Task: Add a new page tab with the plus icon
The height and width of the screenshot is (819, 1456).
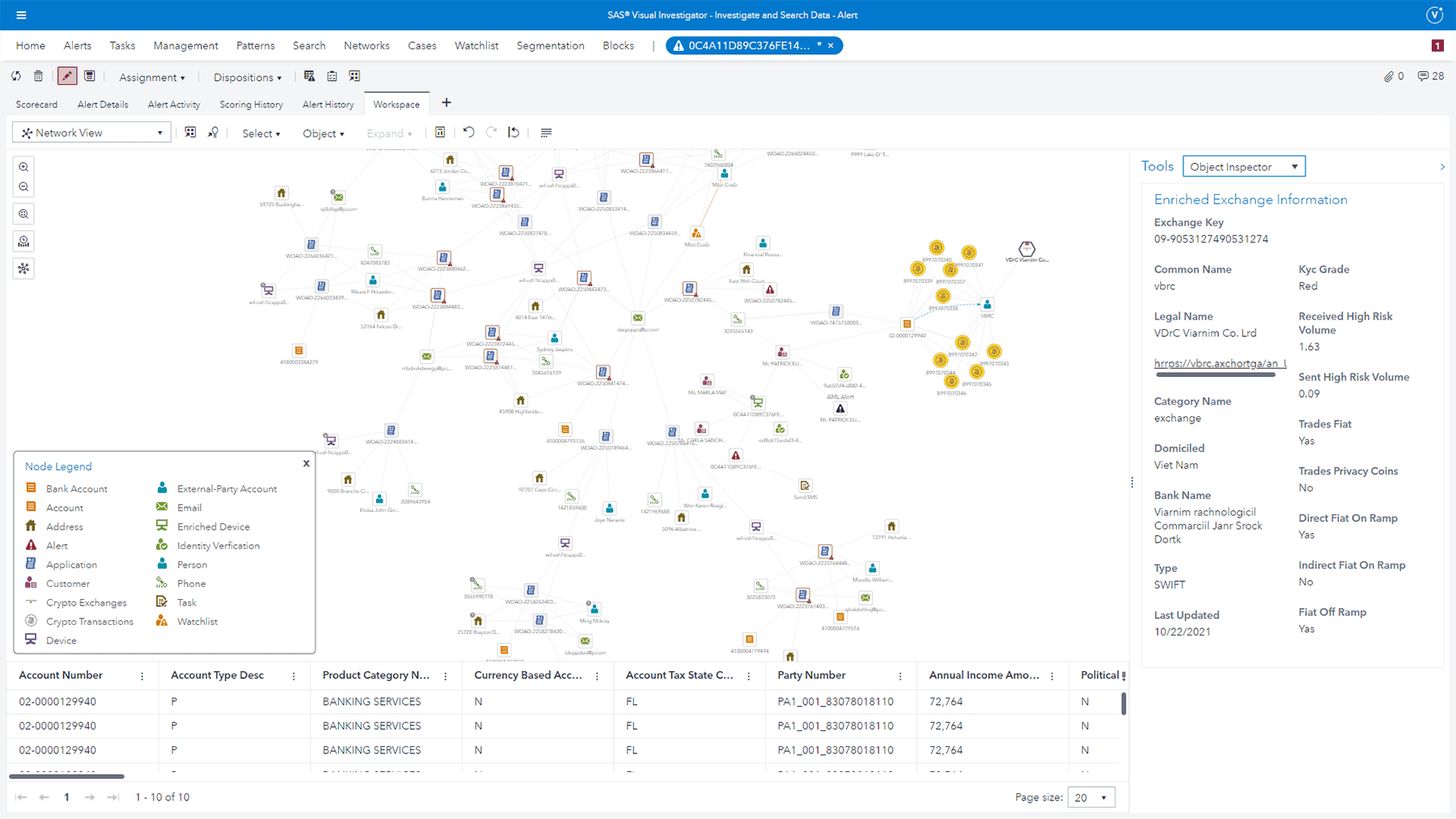Action: [x=447, y=103]
